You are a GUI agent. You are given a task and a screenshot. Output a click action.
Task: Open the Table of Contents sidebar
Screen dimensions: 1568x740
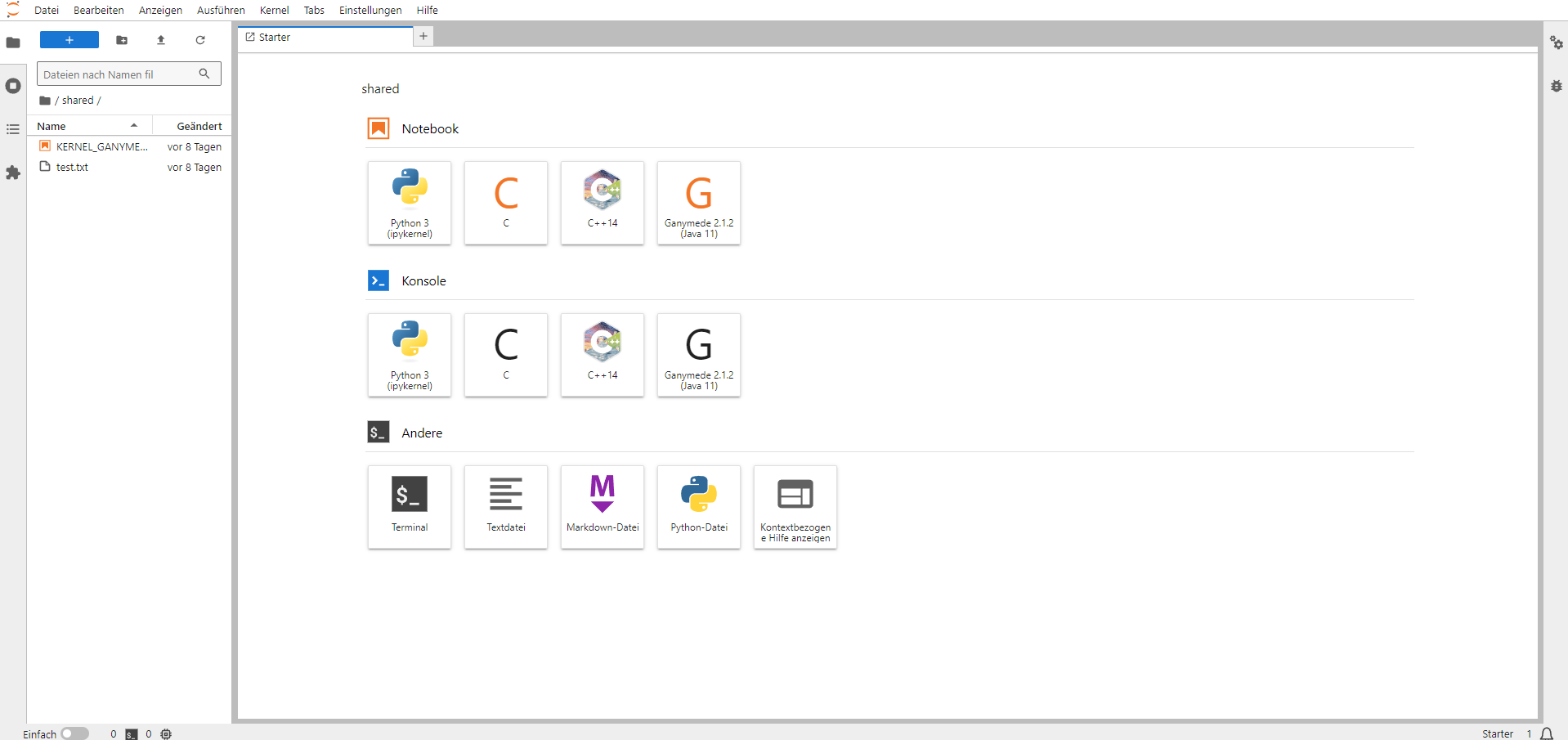(x=13, y=129)
